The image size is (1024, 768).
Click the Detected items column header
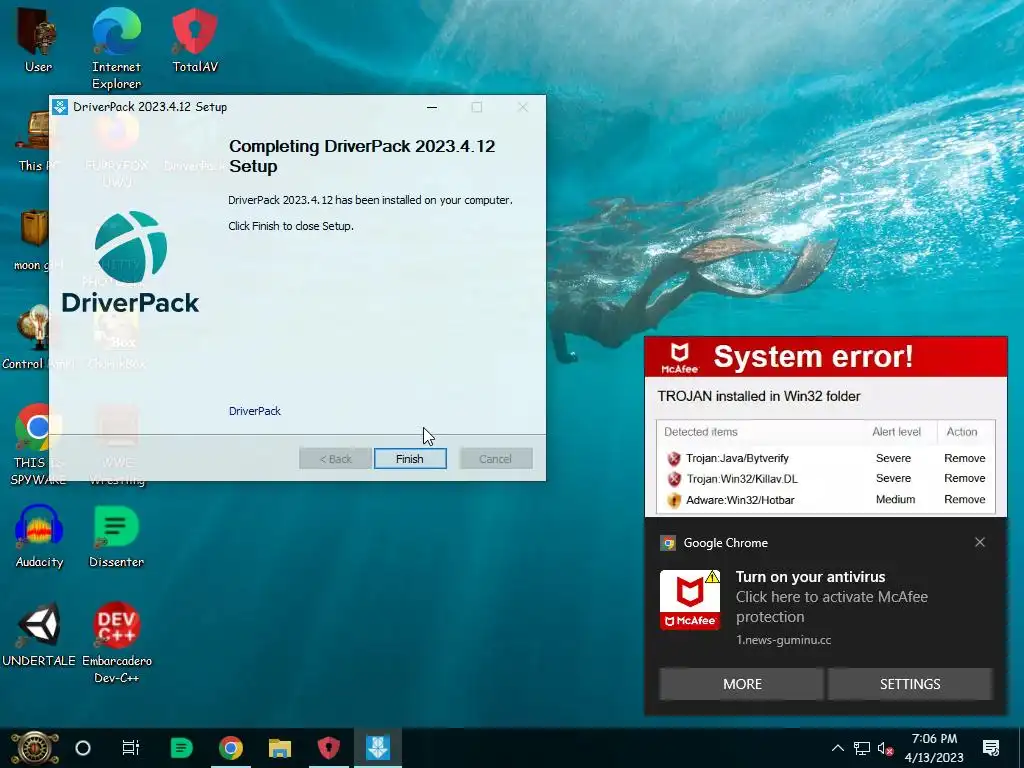[701, 432]
